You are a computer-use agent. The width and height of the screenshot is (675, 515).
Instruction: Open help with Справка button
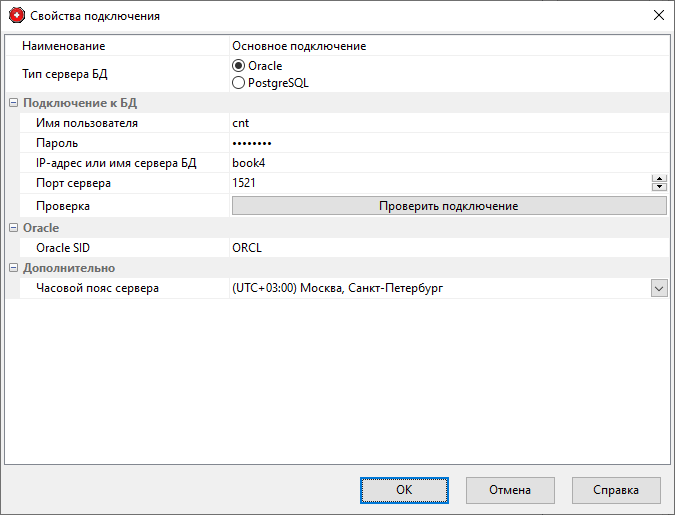pos(616,490)
